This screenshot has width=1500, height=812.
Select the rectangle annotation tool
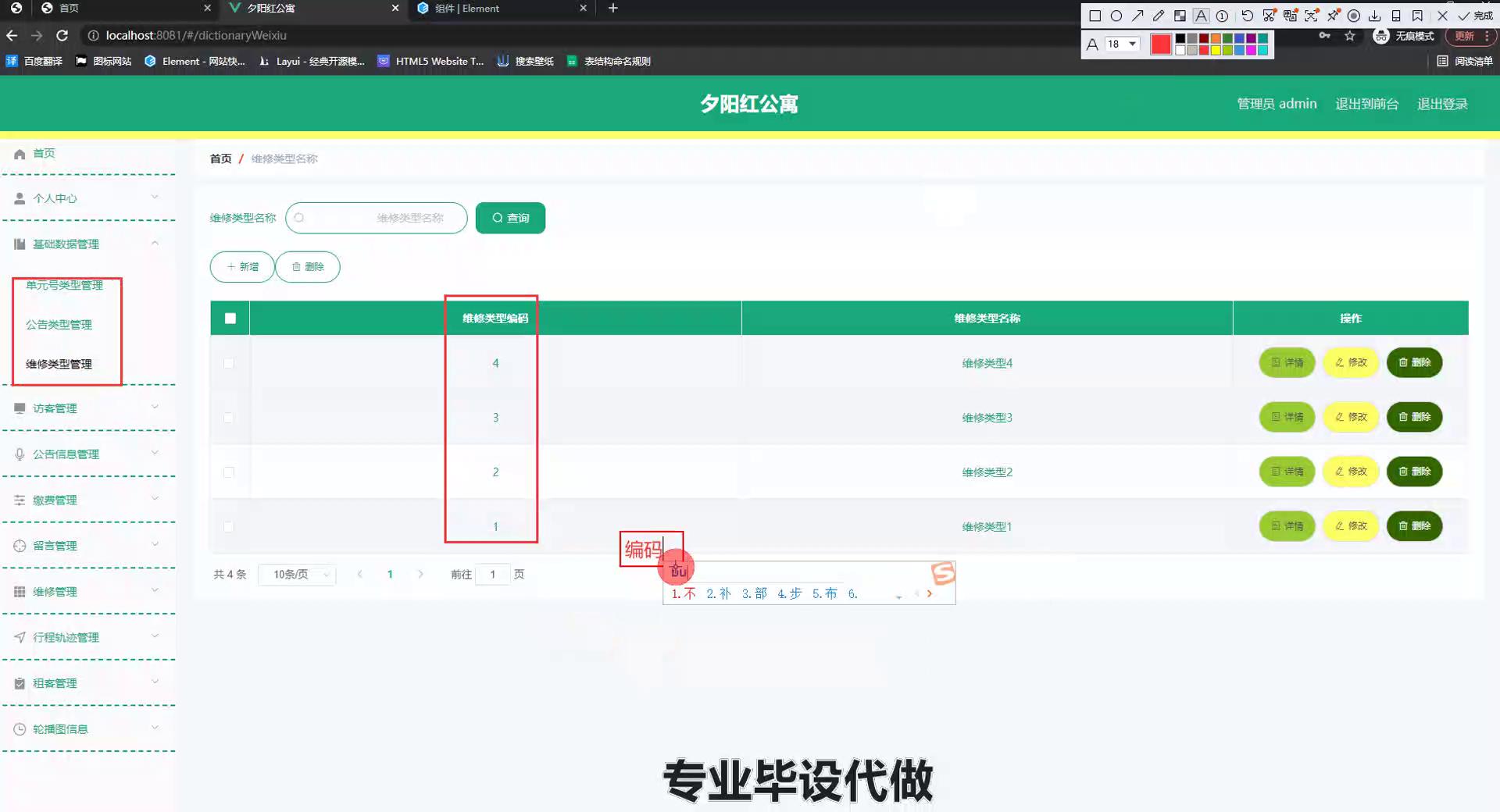pyautogui.click(x=1095, y=16)
